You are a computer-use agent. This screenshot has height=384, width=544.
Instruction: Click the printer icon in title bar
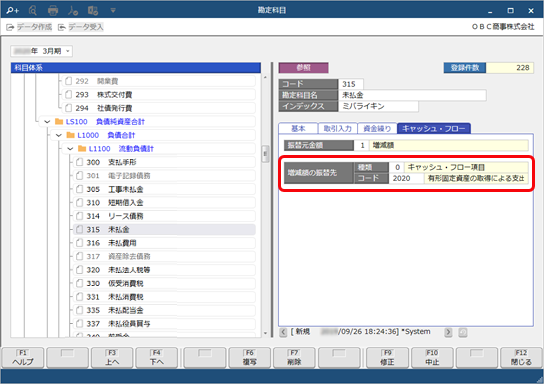(x=53, y=10)
